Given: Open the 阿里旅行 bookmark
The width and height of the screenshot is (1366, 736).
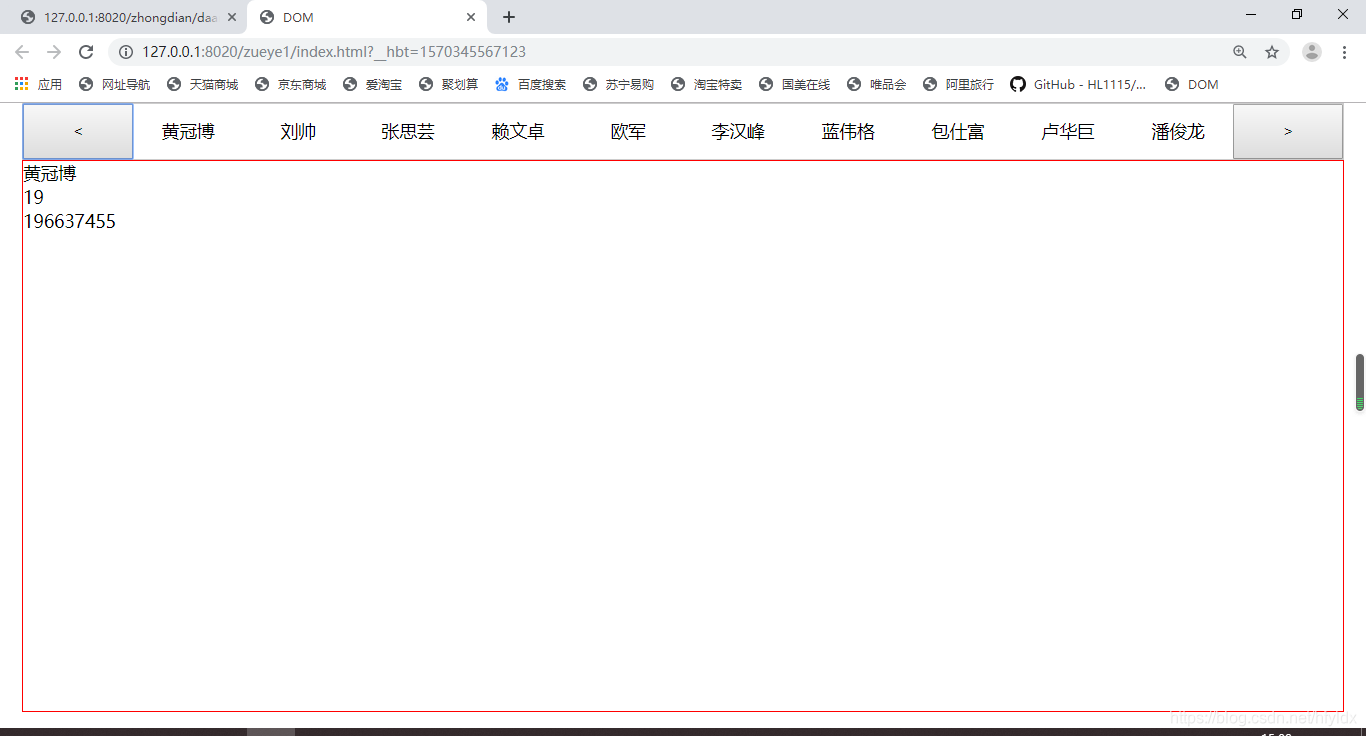Looking at the screenshot, I should (958, 85).
